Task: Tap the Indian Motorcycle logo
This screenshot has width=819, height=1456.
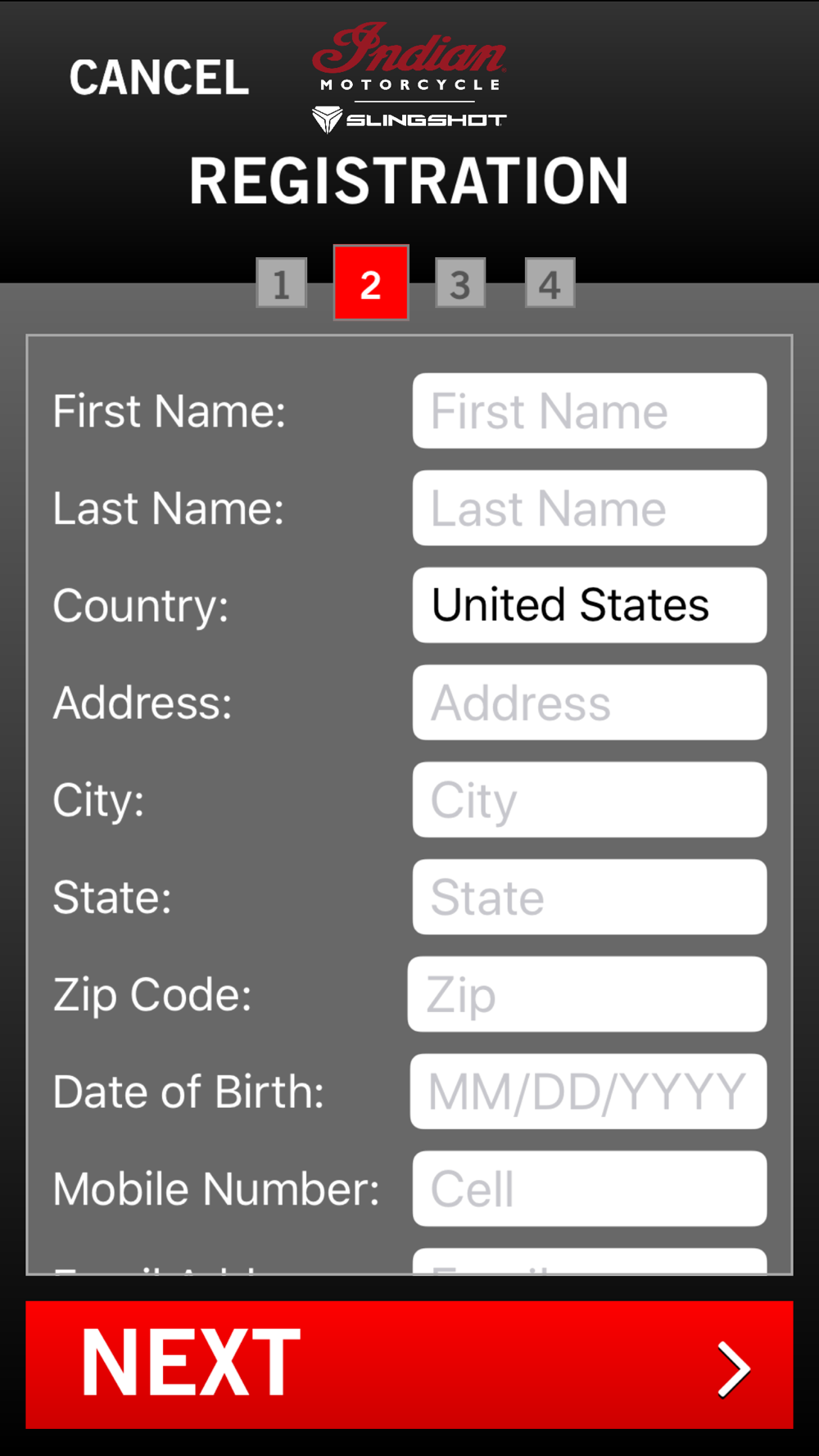Action: [x=409, y=57]
